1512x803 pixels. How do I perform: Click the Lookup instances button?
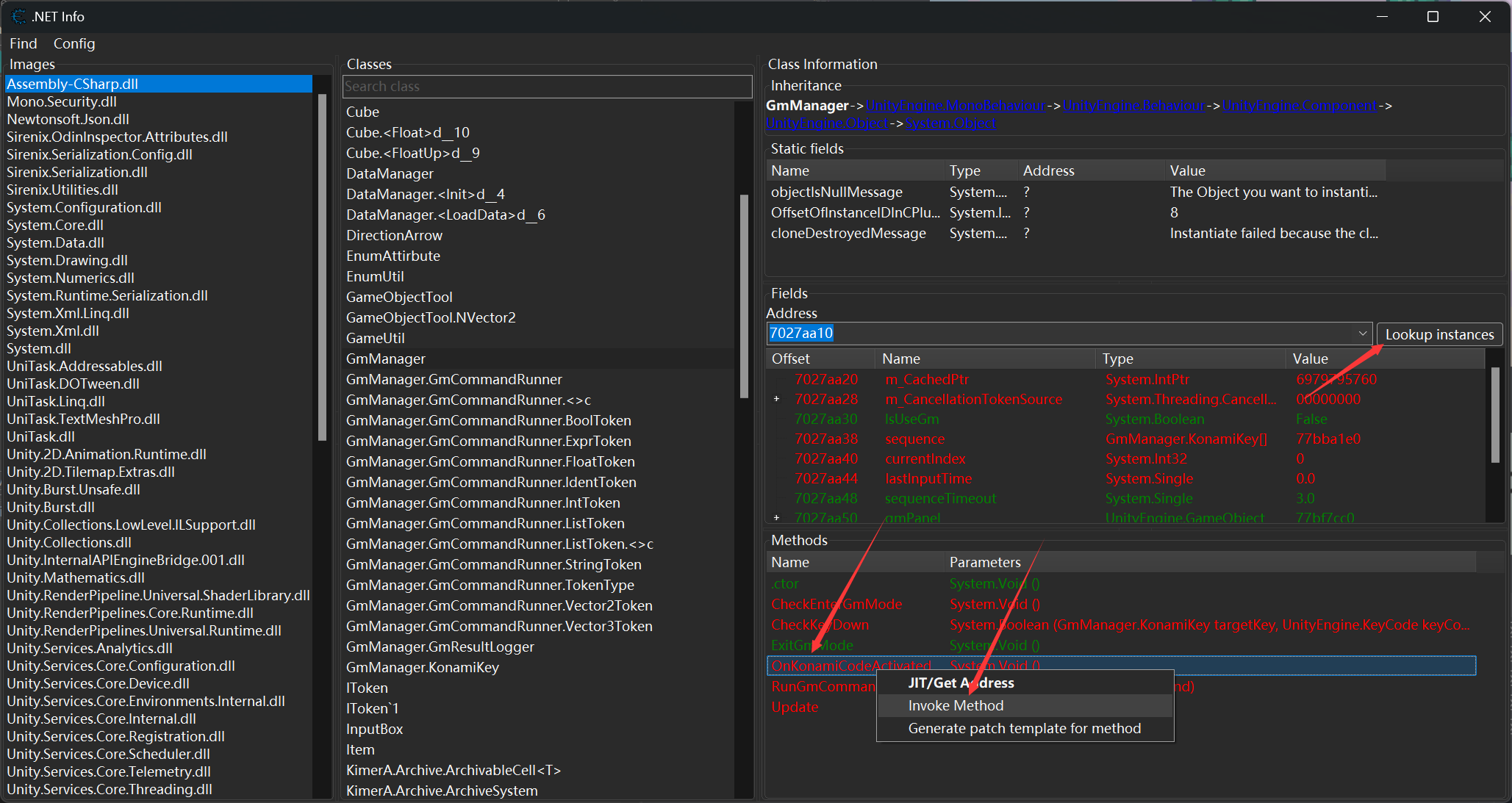pyautogui.click(x=1439, y=334)
